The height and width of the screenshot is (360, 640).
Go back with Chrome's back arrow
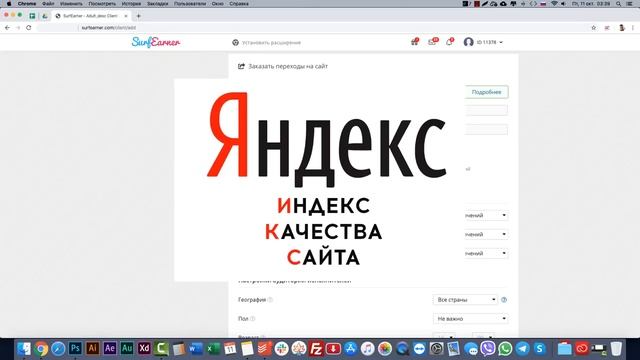[x=7, y=28]
